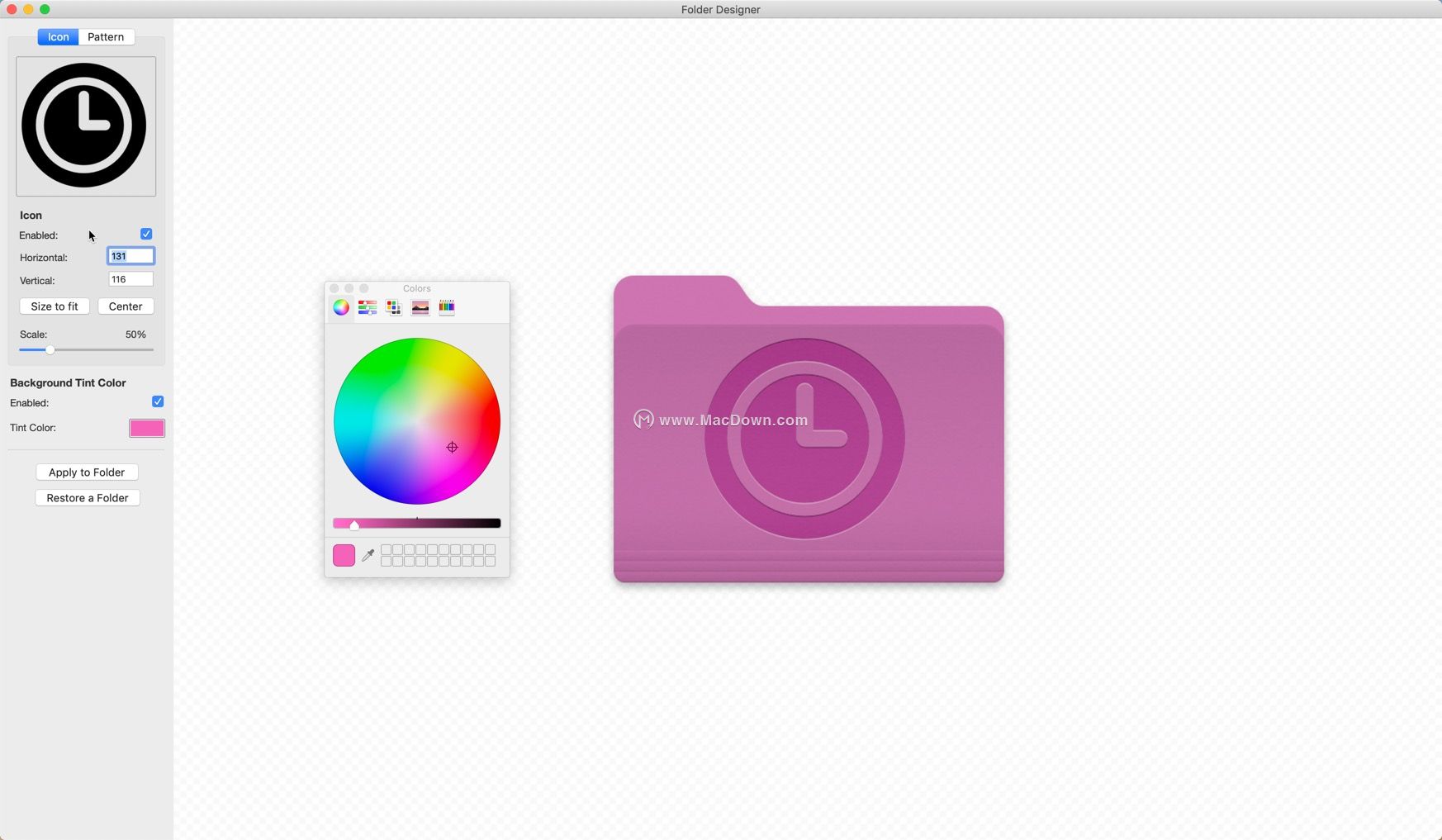Click the Horizontal position input field

point(130,257)
